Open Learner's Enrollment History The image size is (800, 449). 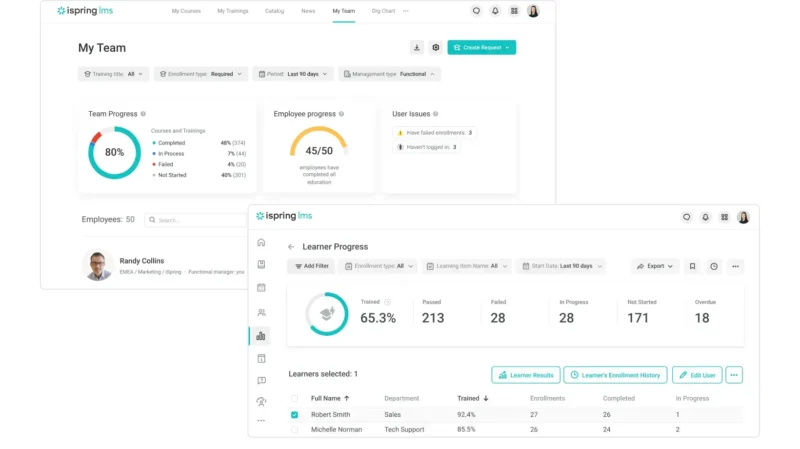coord(615,375)
